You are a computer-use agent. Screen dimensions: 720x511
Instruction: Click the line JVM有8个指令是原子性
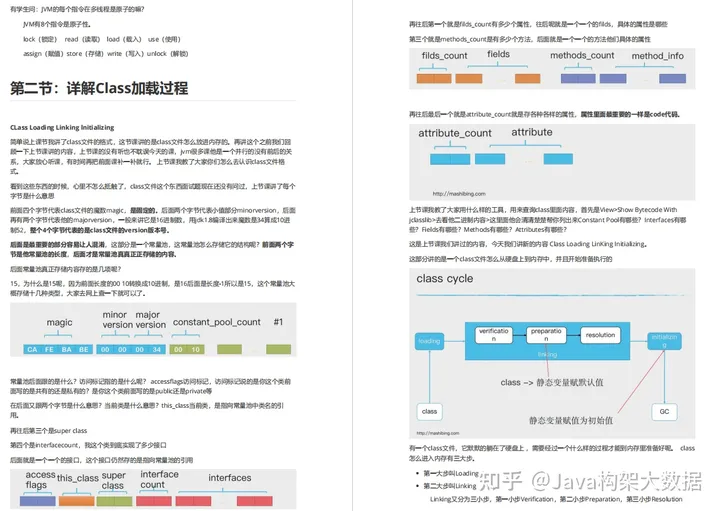coord(56,24)
